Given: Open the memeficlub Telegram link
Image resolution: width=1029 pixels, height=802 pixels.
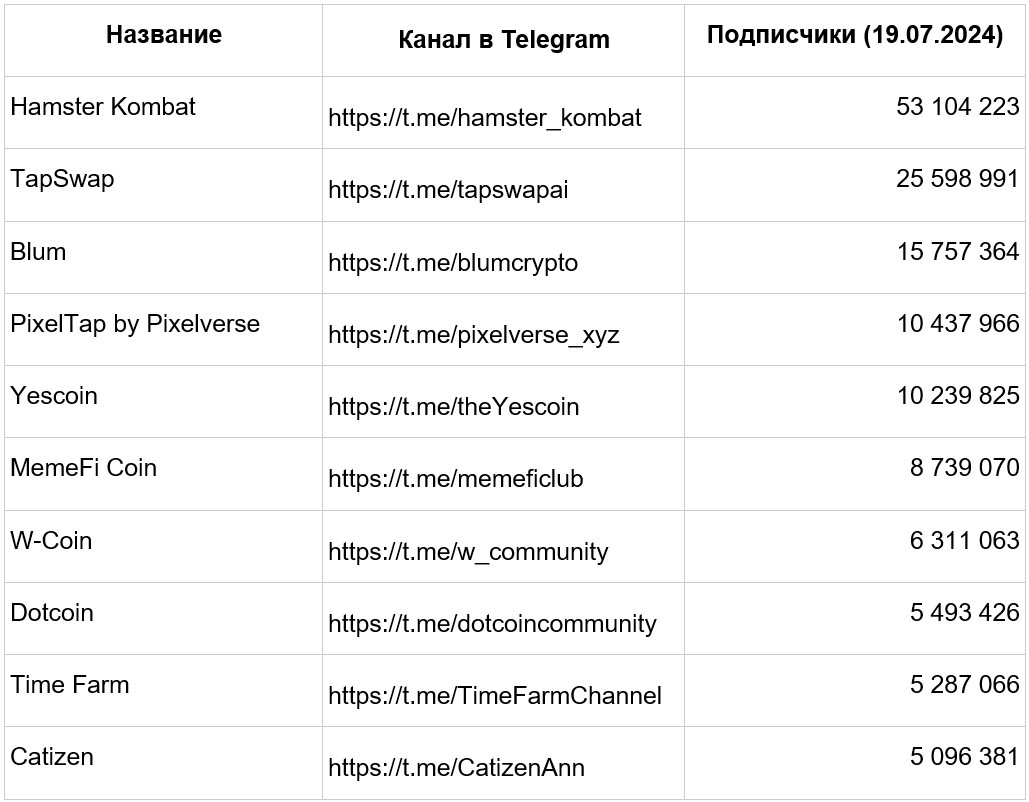Looking at the screenshot, I should 455,479.
